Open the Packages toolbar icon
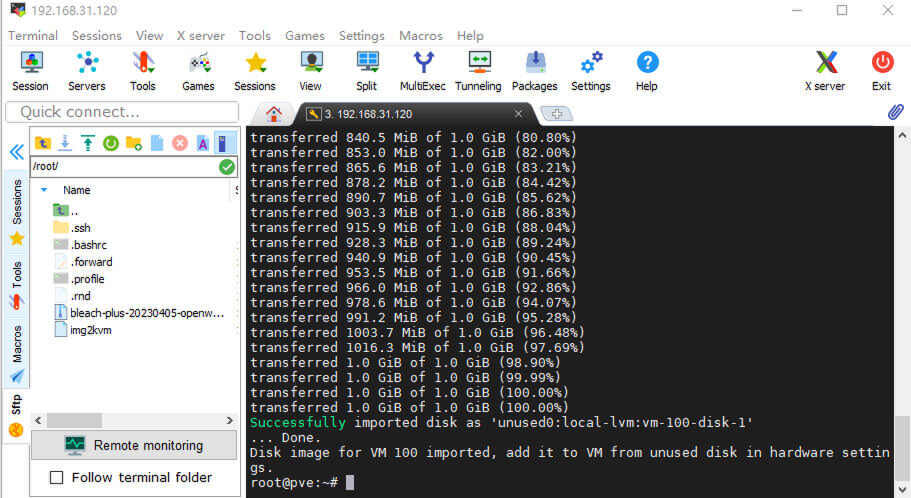Screen dimensions: 911x498 tap(534, 70)
